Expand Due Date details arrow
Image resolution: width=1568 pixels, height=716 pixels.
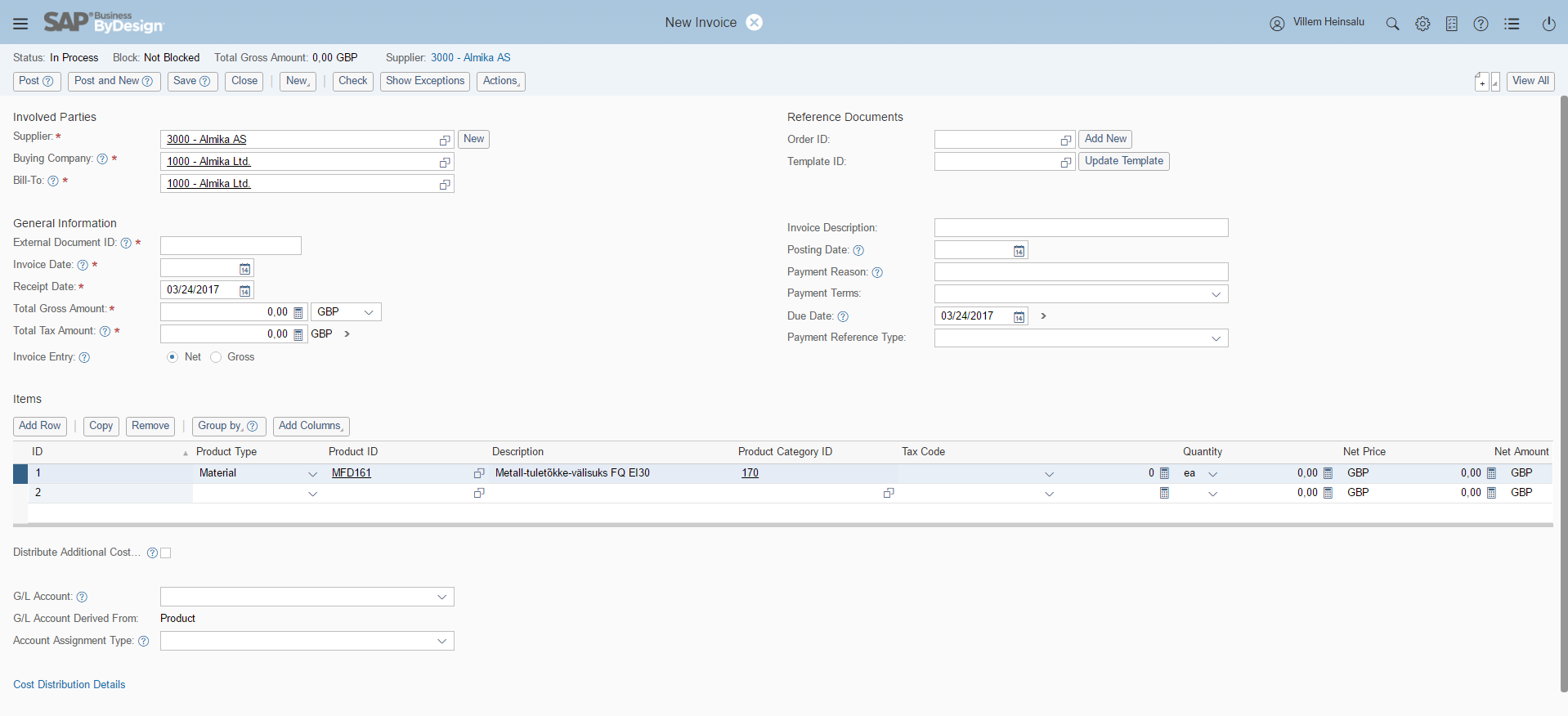coord(1043,316)
